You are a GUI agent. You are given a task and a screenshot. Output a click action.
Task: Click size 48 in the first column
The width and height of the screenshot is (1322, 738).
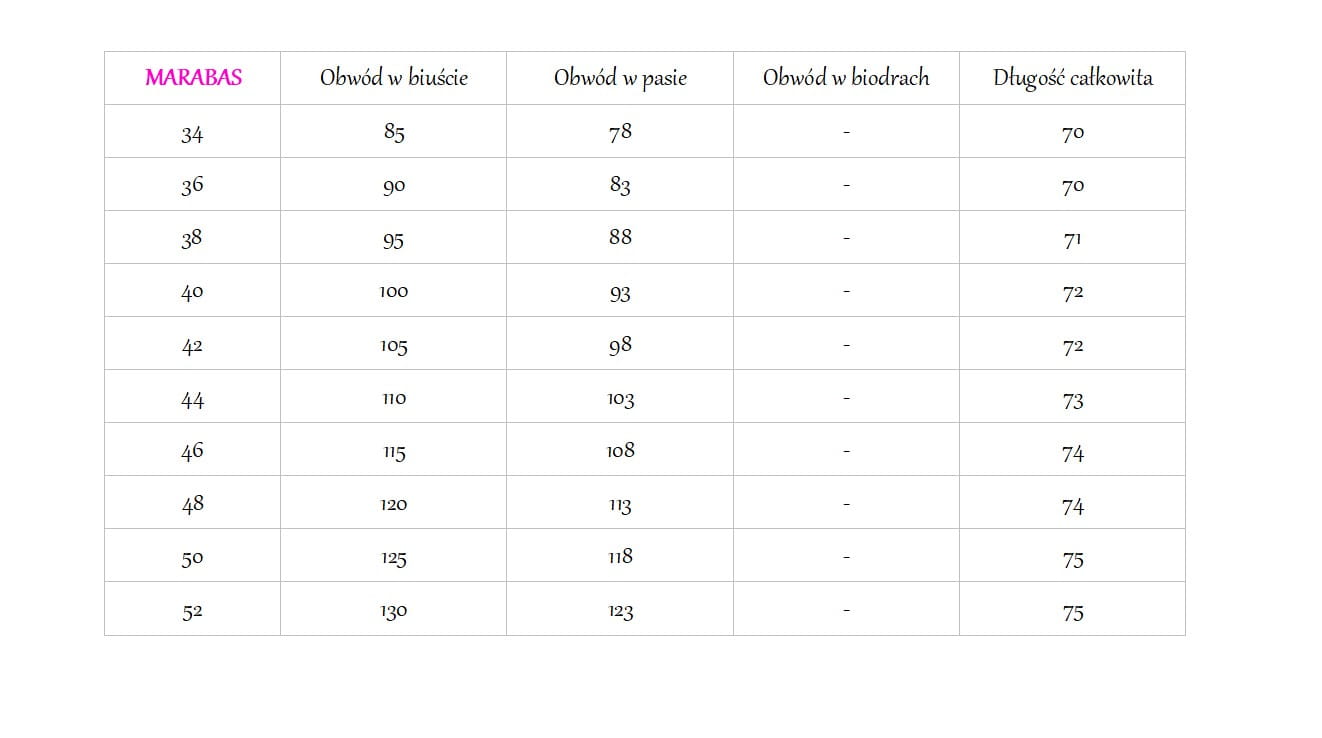(x=192, y=504)
